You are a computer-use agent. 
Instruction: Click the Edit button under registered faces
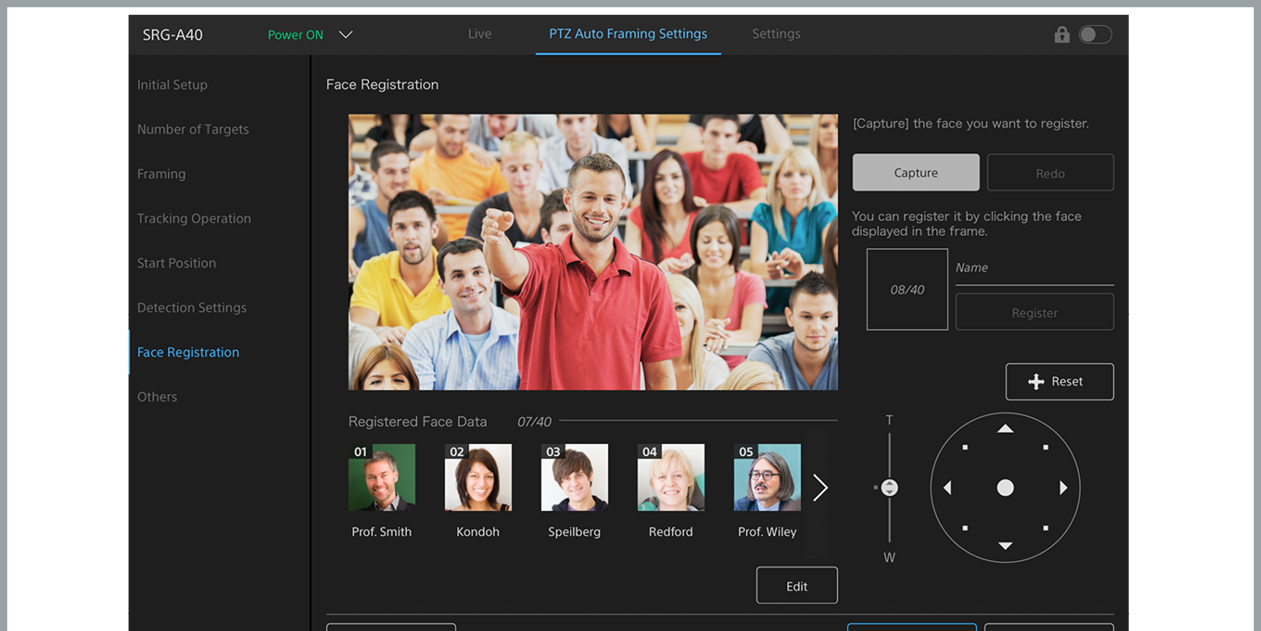796,586
